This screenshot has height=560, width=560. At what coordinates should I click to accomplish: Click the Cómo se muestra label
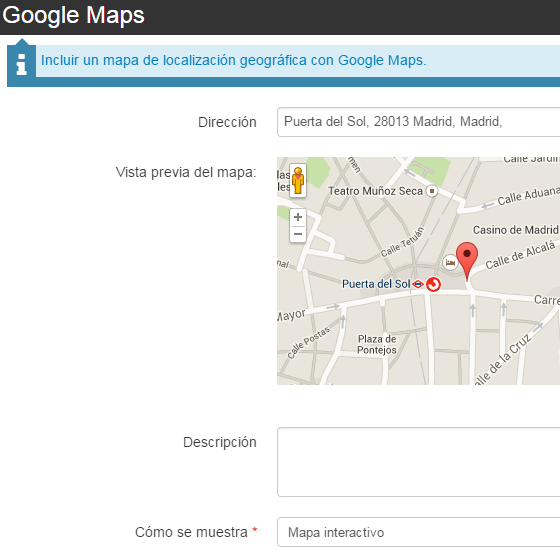click(191, 532)
